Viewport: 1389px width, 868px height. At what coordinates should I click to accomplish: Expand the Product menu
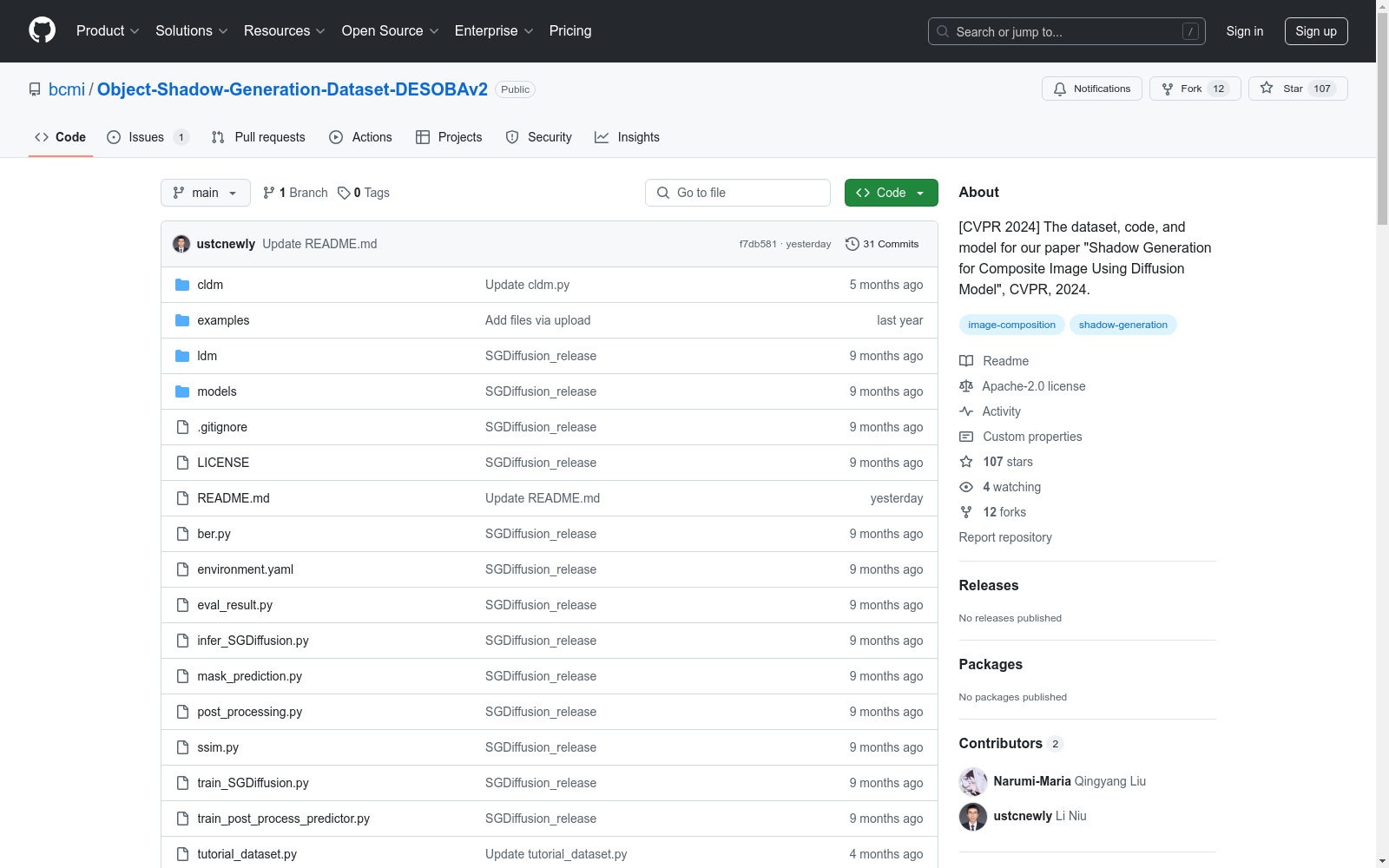click(108, 30)
